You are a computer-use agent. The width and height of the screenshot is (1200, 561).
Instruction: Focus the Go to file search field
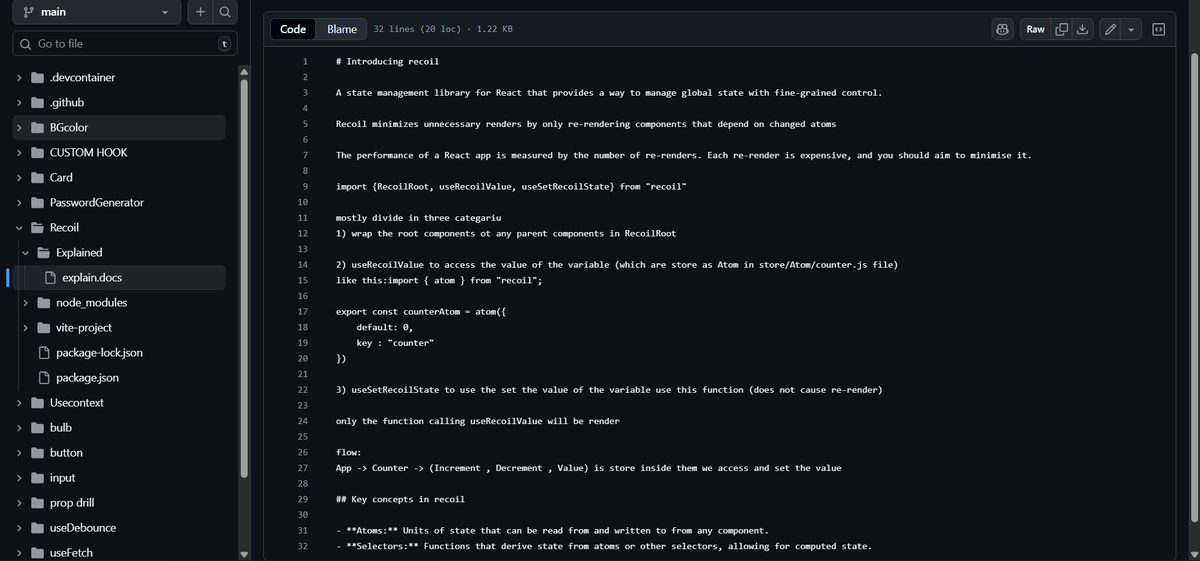click(125, 44)
